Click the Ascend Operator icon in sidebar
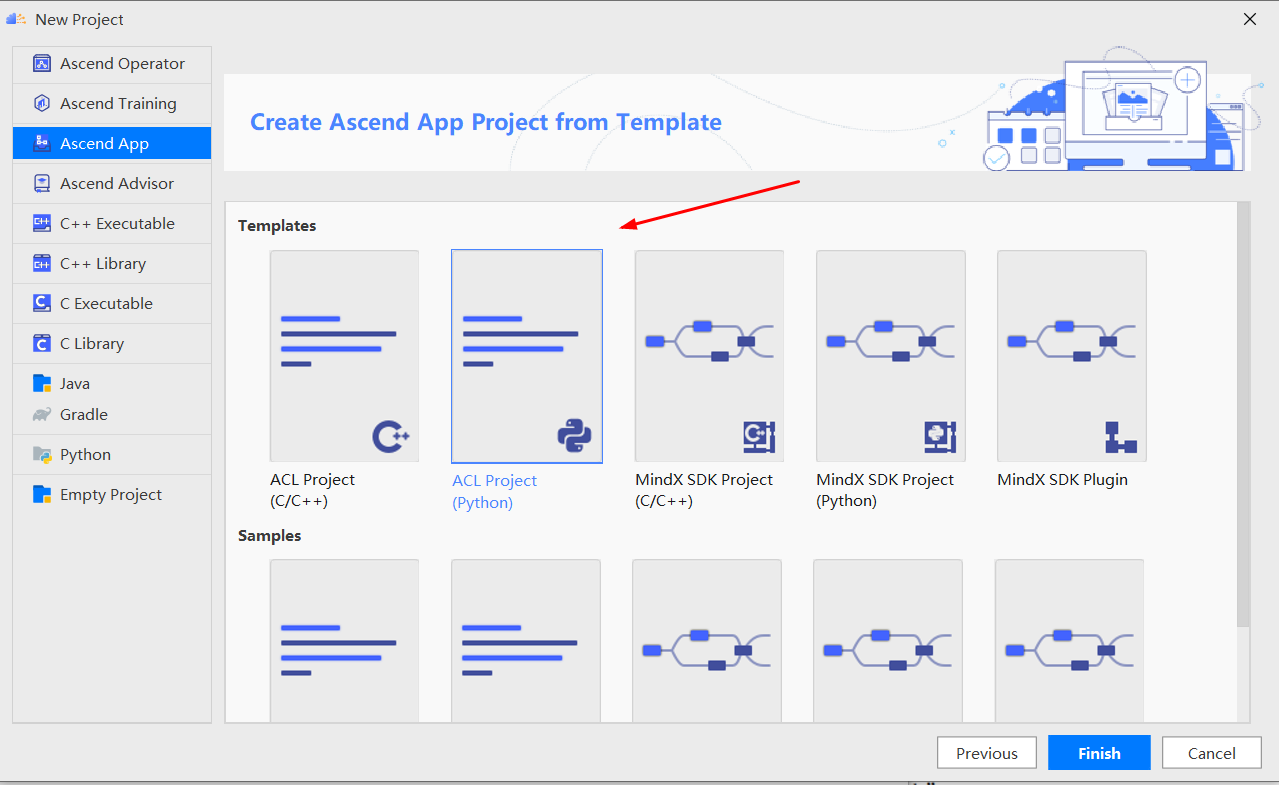Image resolution: width=1279 pixels, height=785 pixels. pyautogui.click(x=42, y=64)
